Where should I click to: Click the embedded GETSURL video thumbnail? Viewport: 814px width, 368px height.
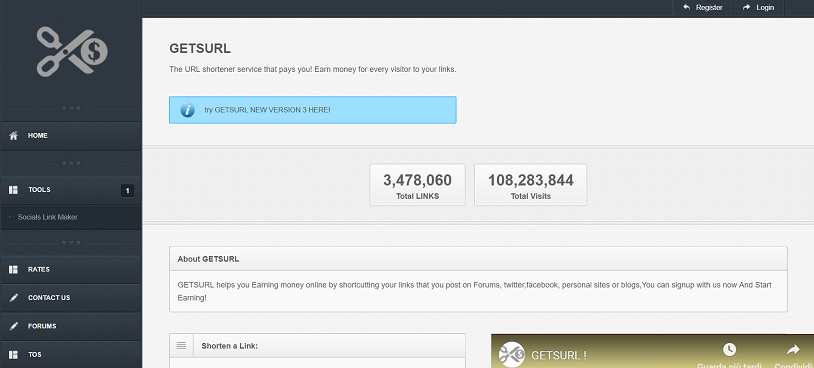[653, 351]
